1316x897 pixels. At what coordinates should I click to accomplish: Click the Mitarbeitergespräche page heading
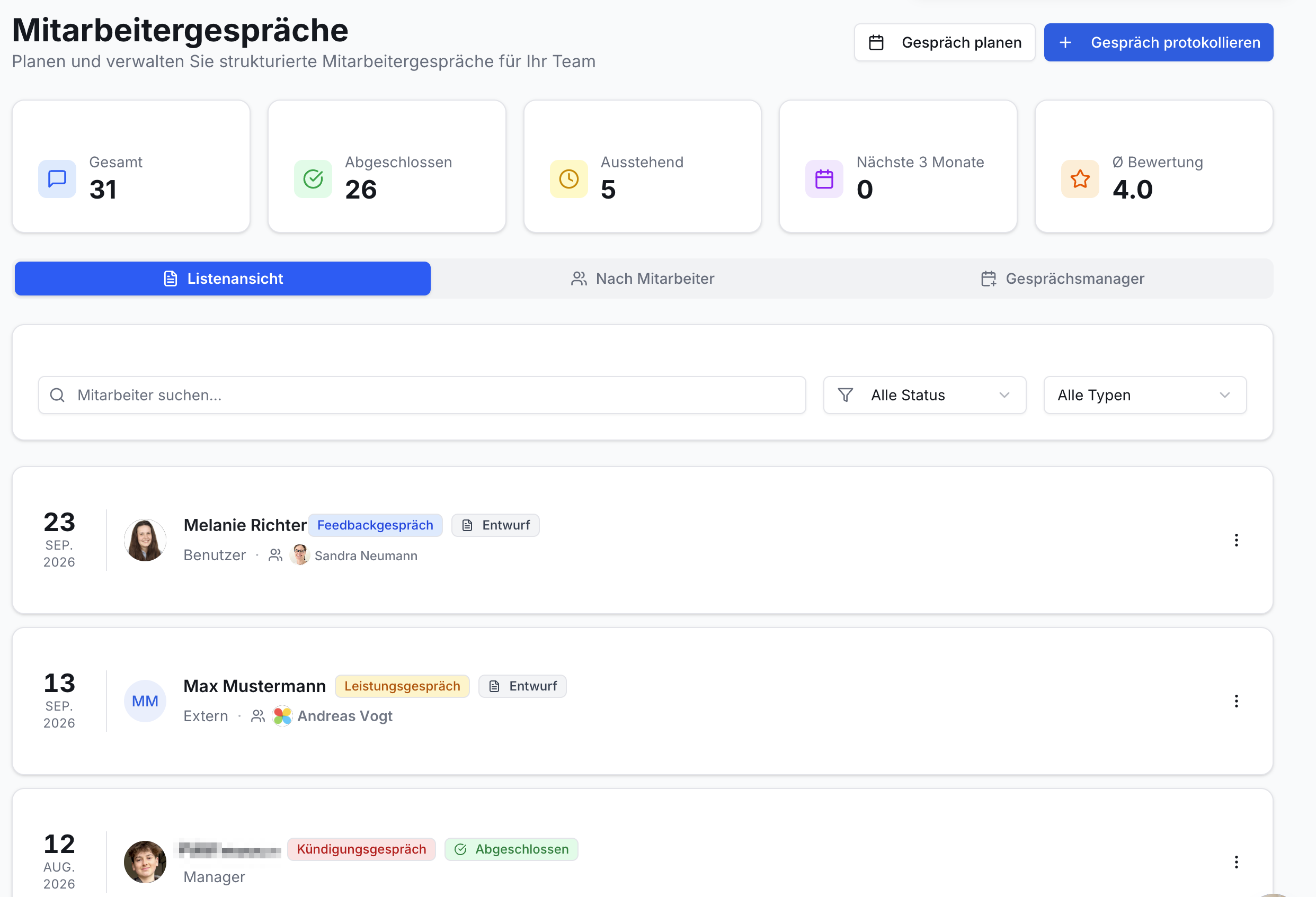click(x=180, y=30)
